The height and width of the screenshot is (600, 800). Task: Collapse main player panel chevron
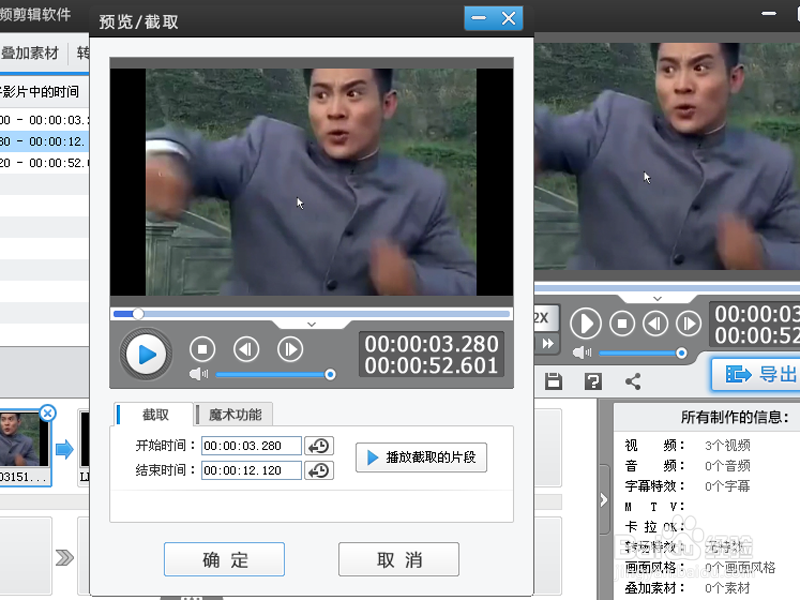[657, 298]
